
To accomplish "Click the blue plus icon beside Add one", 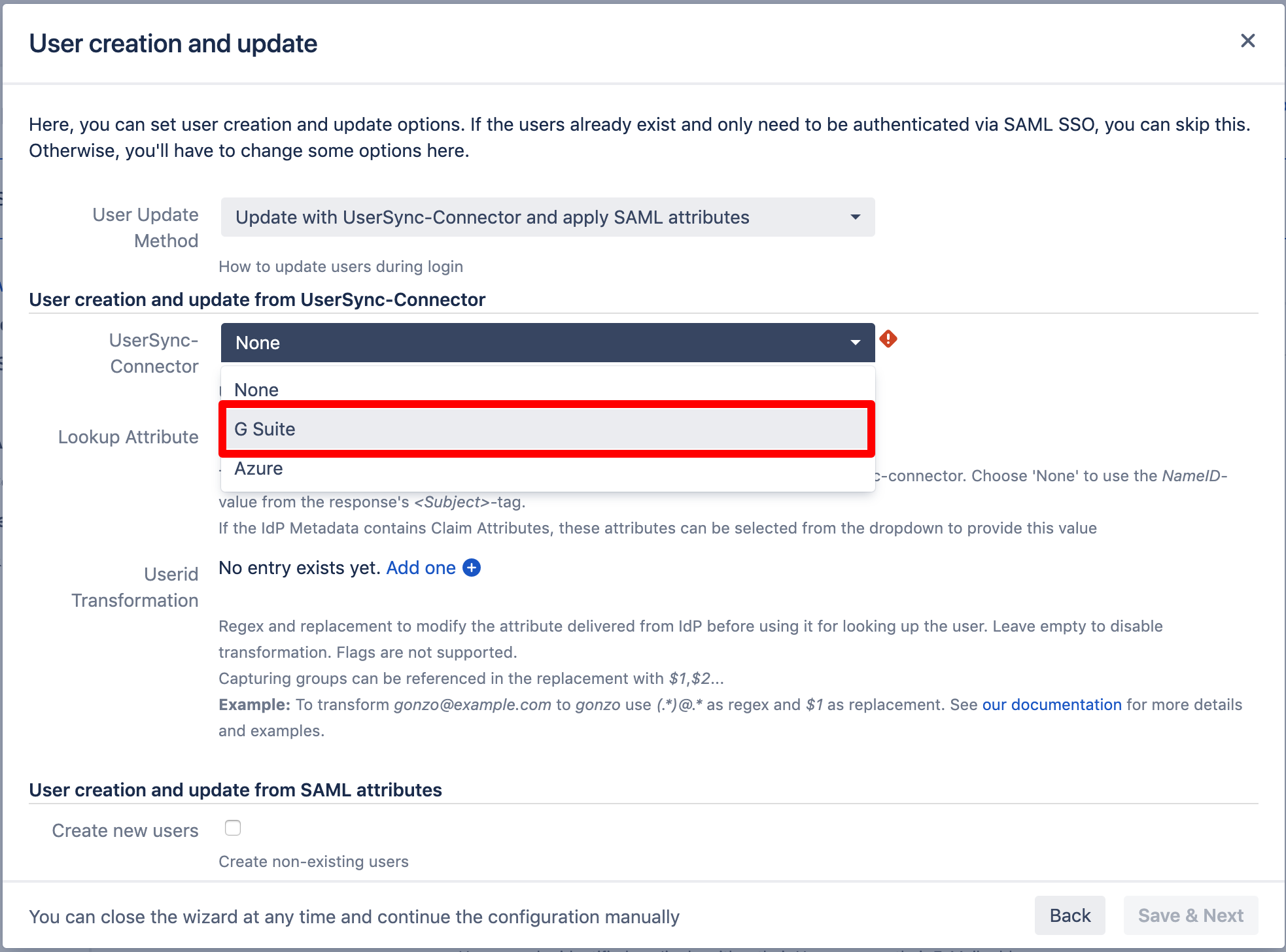I will click(x=472, y=568).
